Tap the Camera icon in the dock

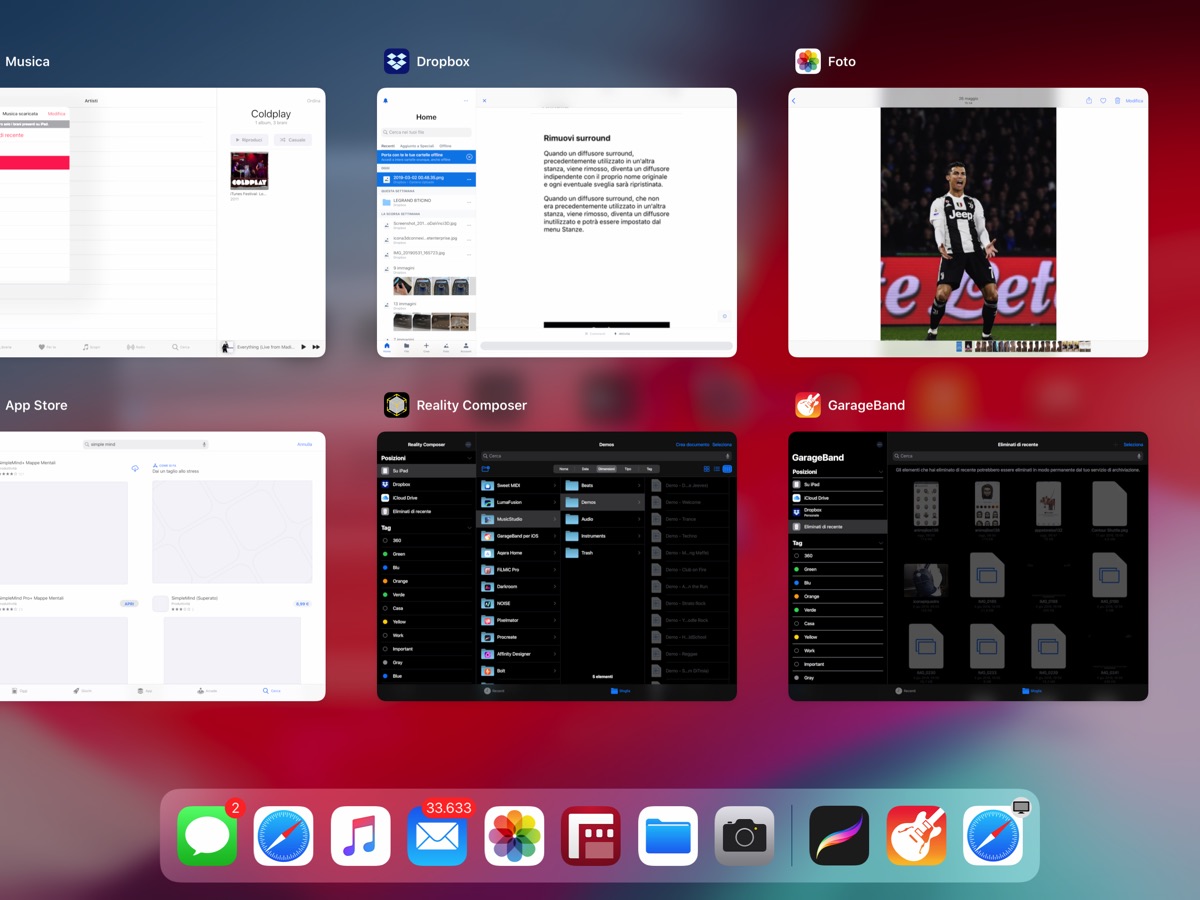[x=745, y=836]
